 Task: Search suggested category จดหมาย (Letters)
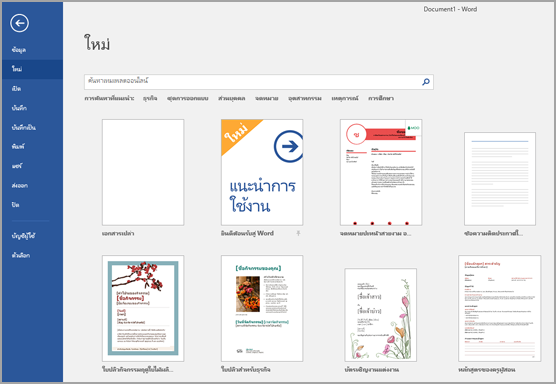pyautogui.click(x=267, y=99)
